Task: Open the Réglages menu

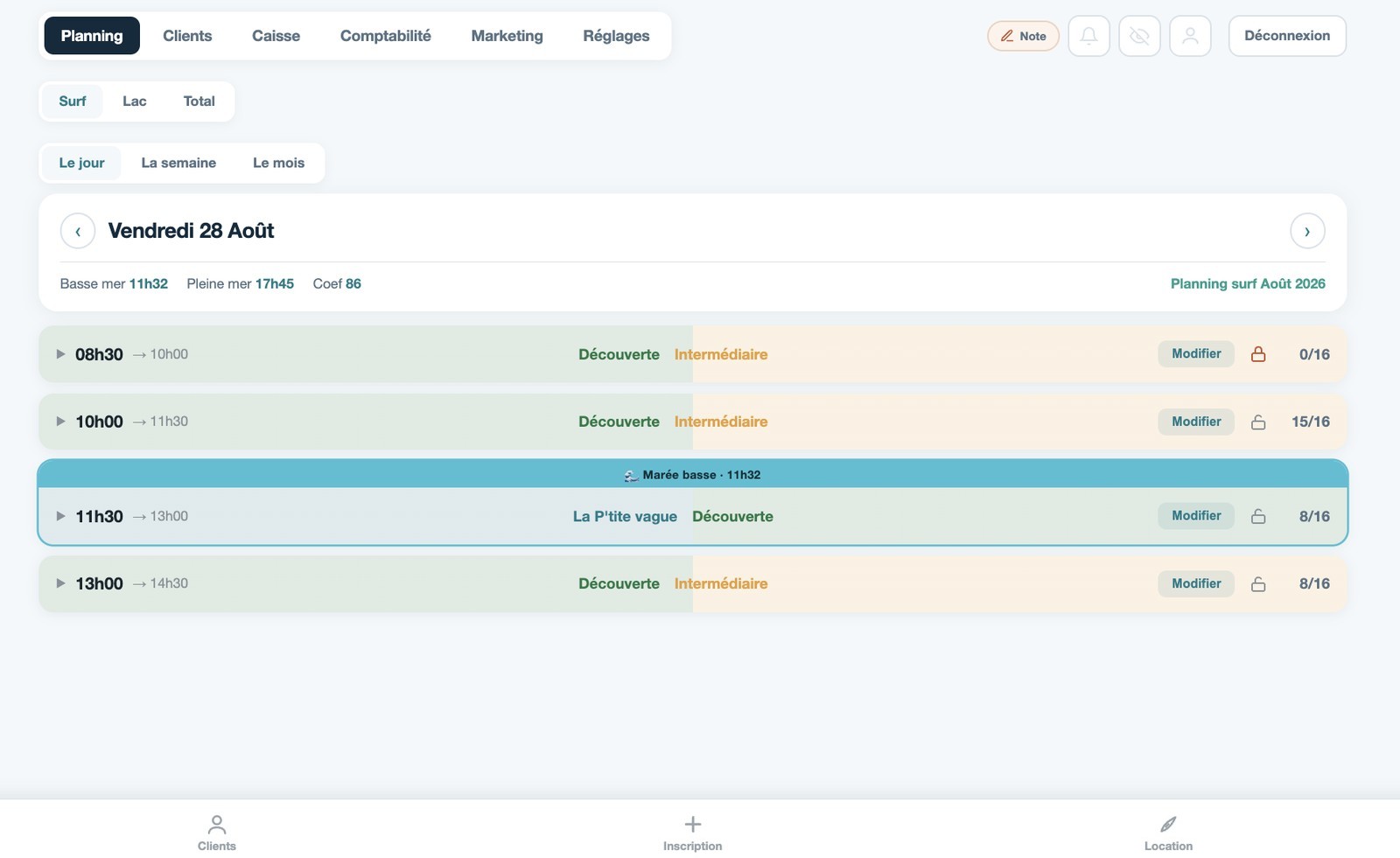Action: [x=616, y=36]
